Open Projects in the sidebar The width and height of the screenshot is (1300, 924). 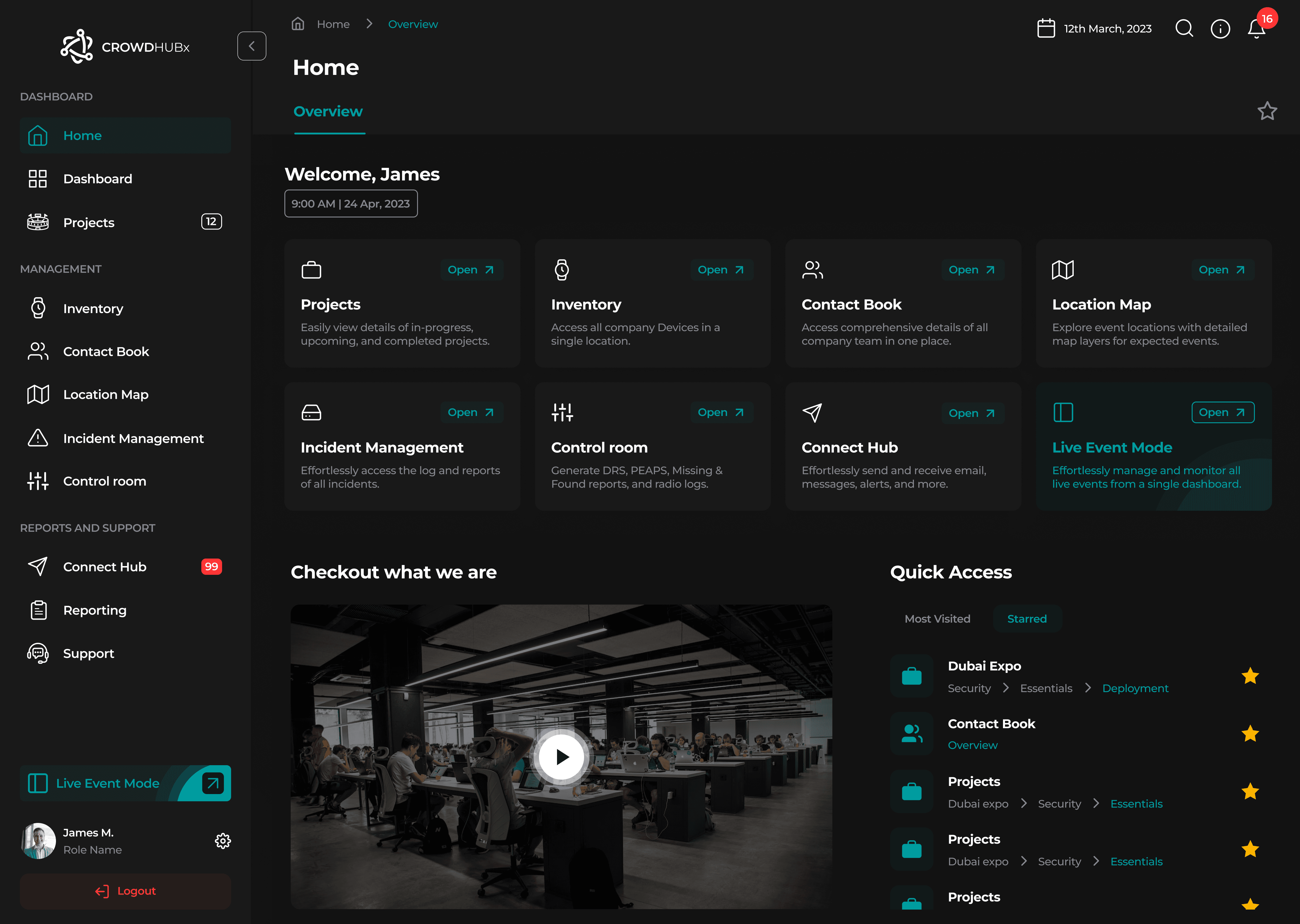(125, 222)
